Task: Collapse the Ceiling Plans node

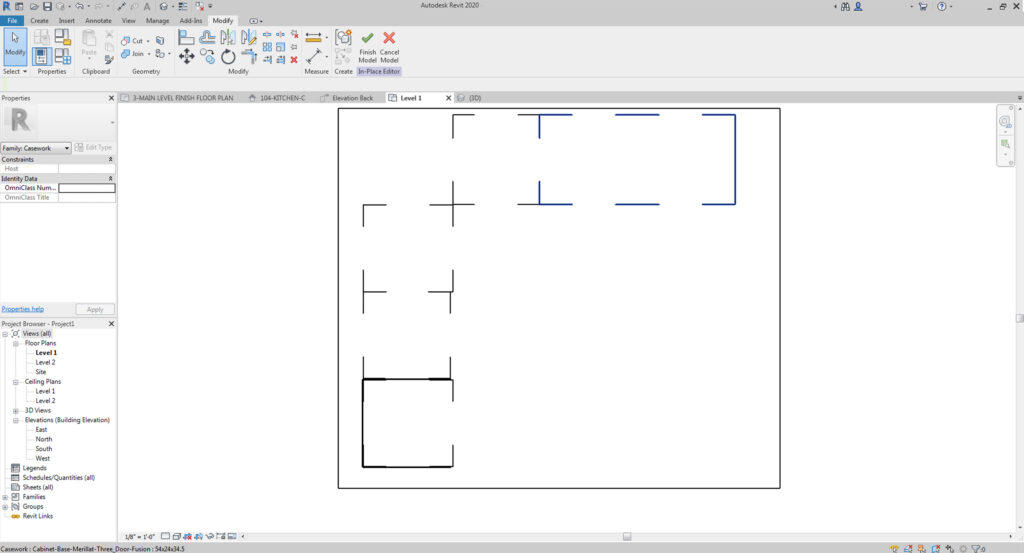Action: 16,382
